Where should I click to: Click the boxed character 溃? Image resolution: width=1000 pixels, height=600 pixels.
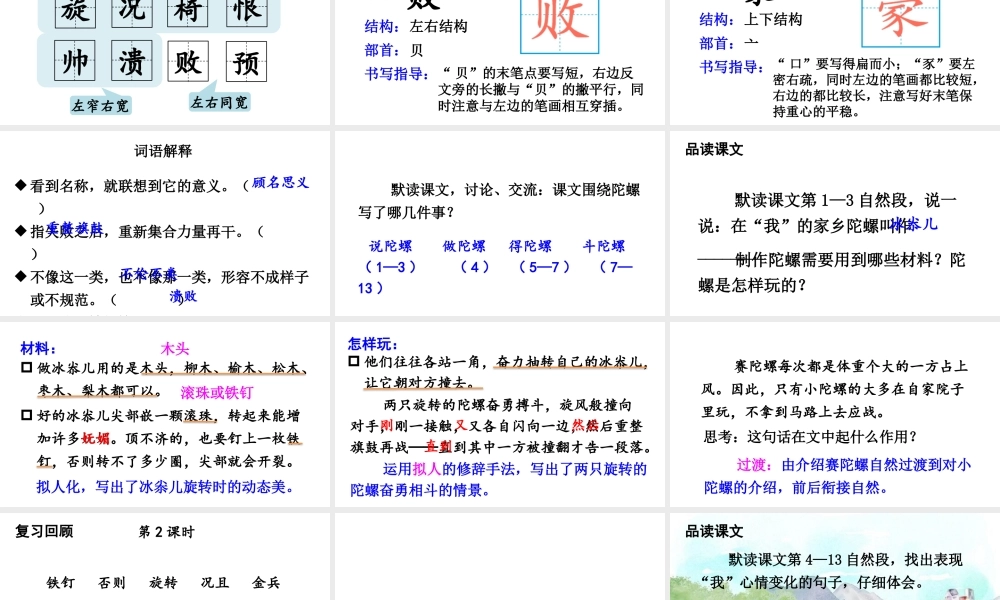coord(131,61)
